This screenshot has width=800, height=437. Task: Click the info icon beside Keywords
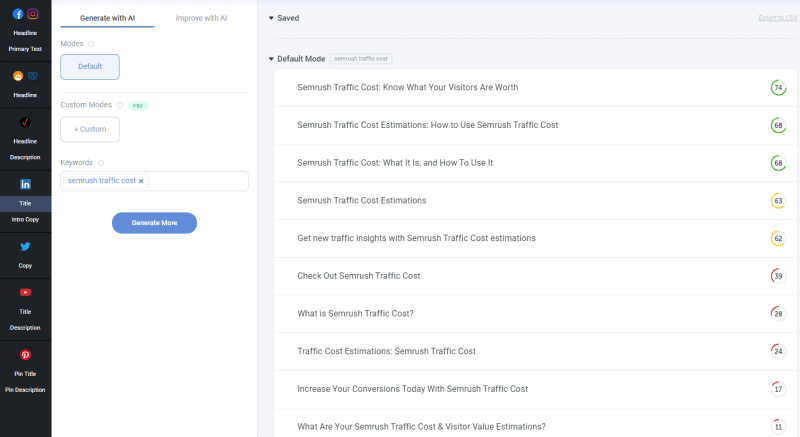click(x=101, y=163)
